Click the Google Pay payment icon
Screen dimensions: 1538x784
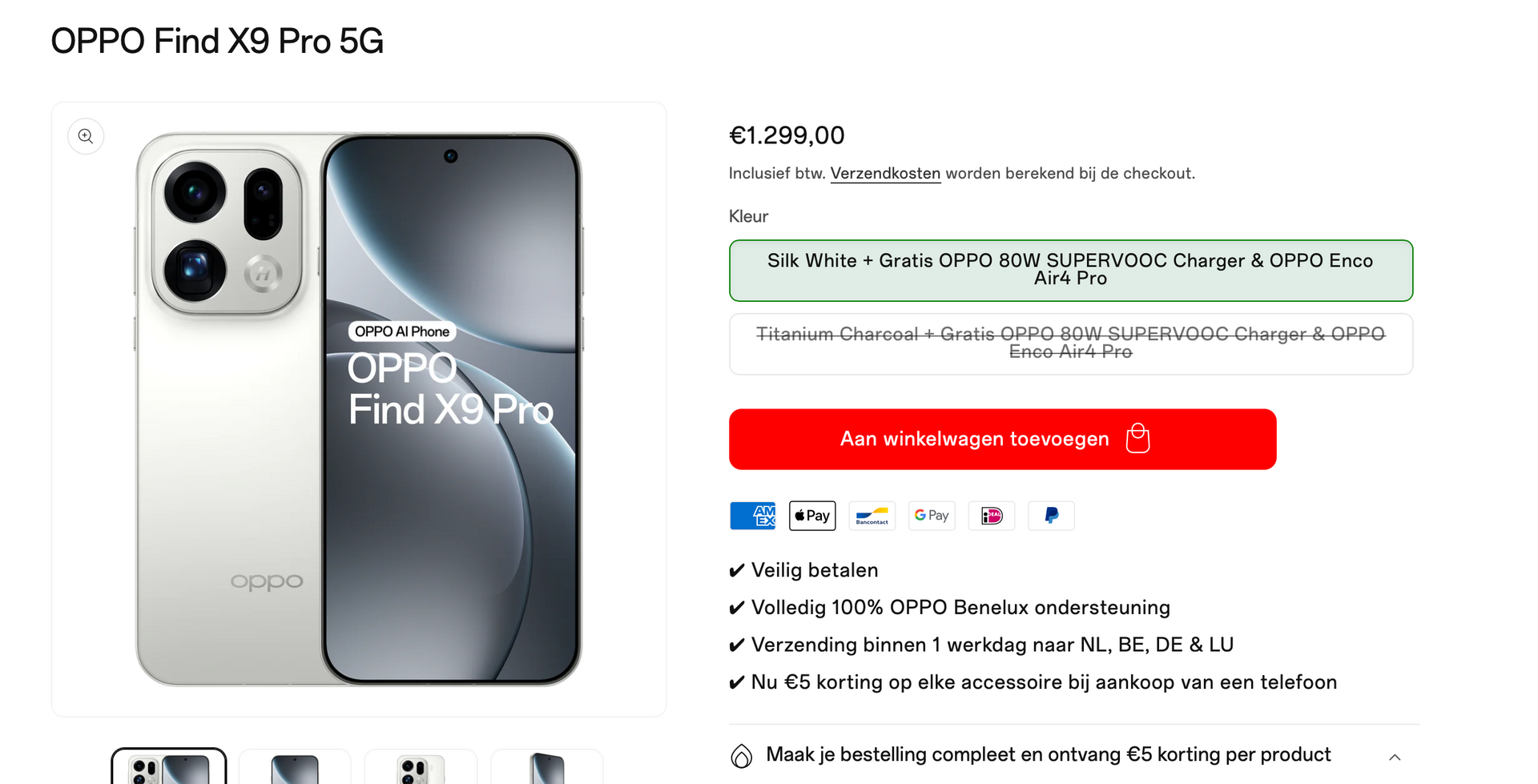click(x=932, y=516)
